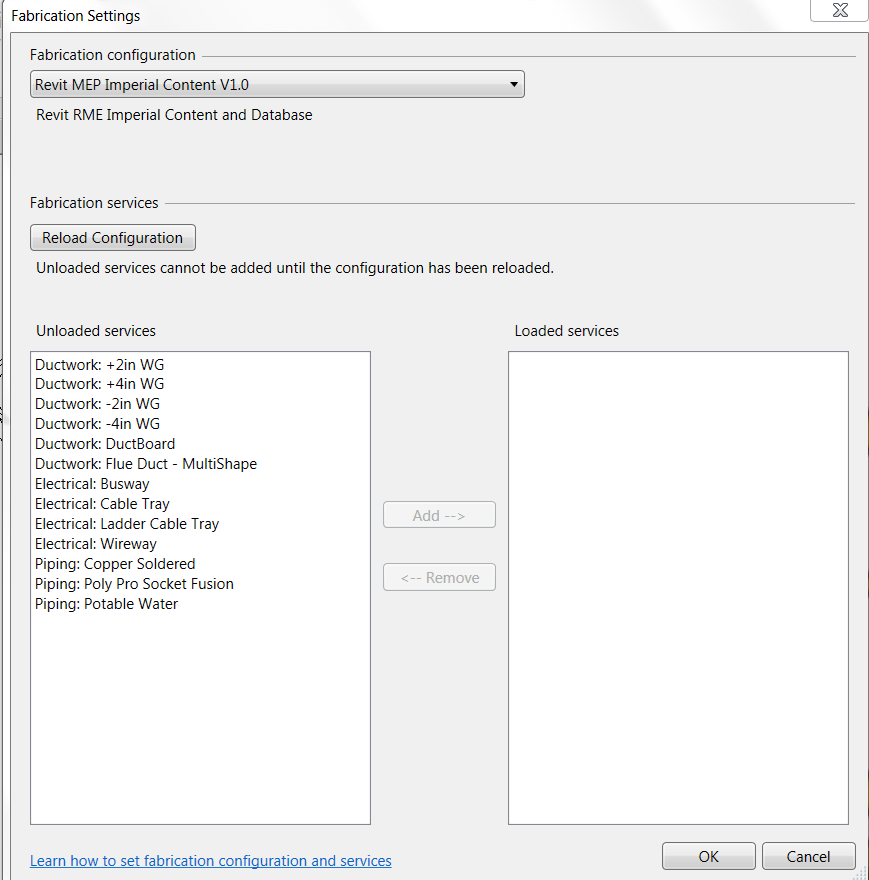The height and width of the screenshot is (880, 869).
Task: Select Ductwork: Flue Duct - MultiShape
Action: (146, 464)
